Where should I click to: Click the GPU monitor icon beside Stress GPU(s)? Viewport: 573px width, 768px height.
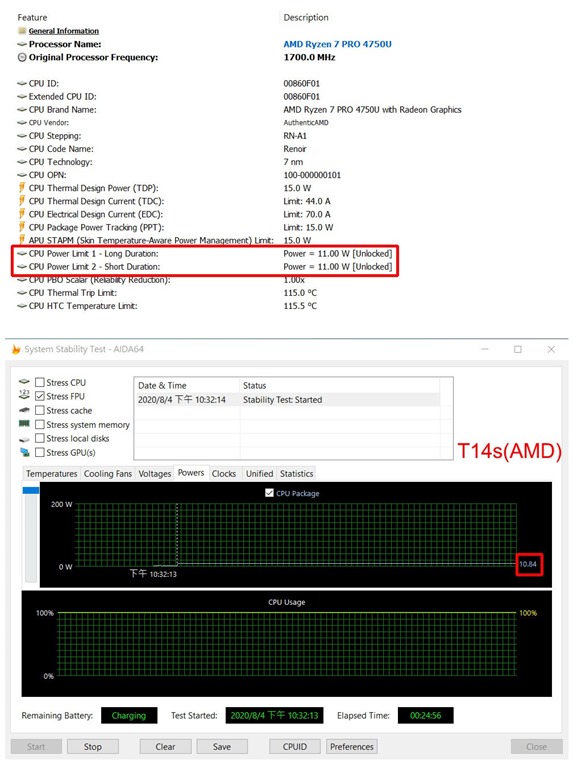[x=24, y=453]
